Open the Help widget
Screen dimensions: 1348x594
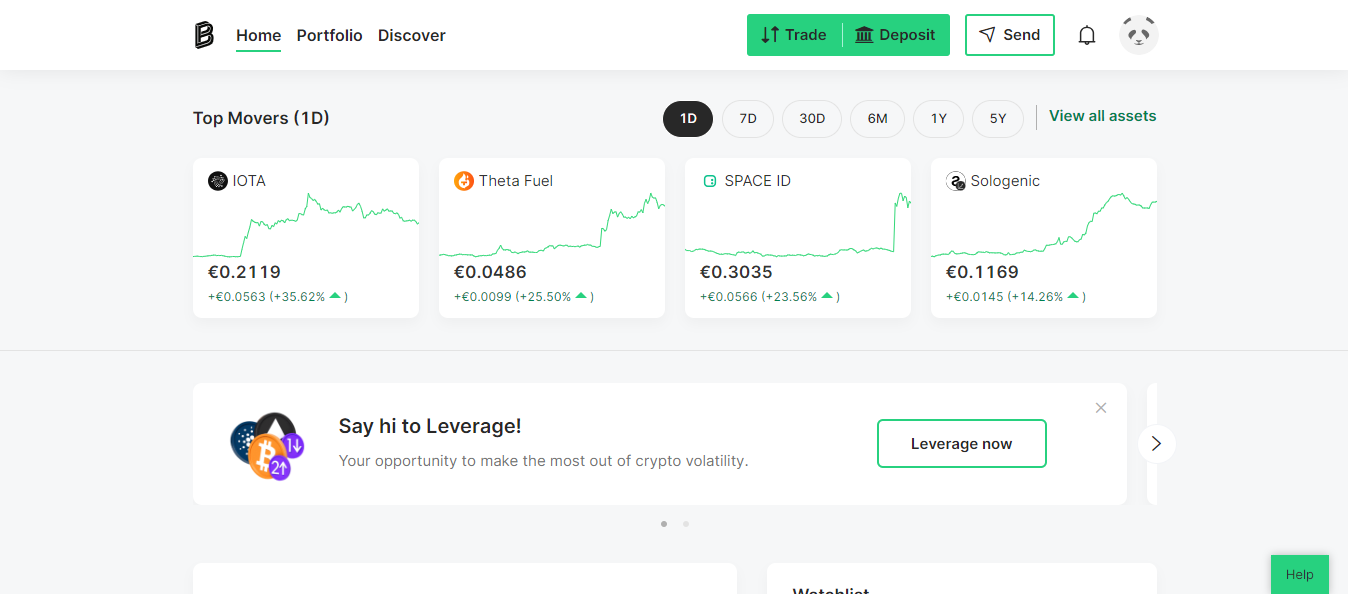(x=1300, y=575)
